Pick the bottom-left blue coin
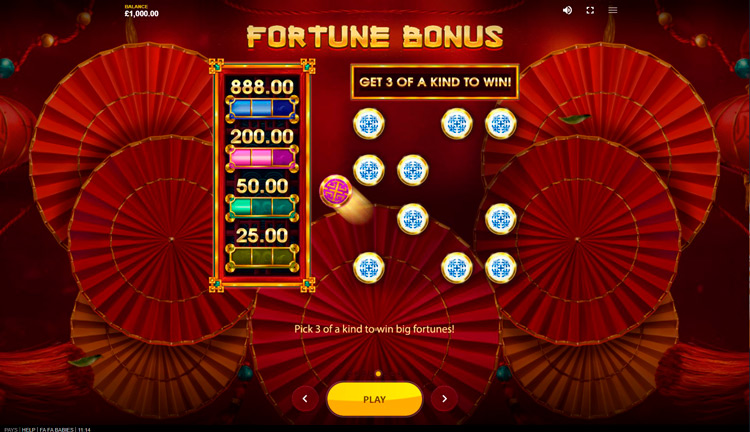The image size is (750, 432). tap(369, 268)
